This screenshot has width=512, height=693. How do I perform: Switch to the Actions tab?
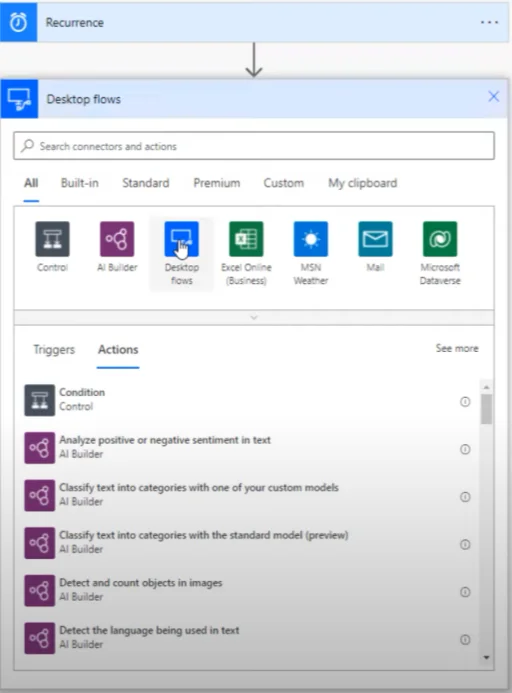tap(118, 350)
